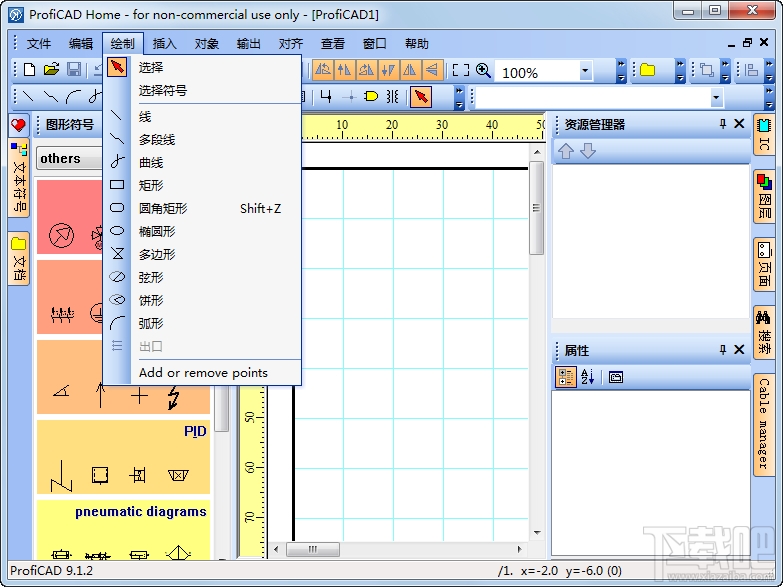Choose 曲线 from the draw menu
The image size is (783, 587).
(x=202, y=163)
